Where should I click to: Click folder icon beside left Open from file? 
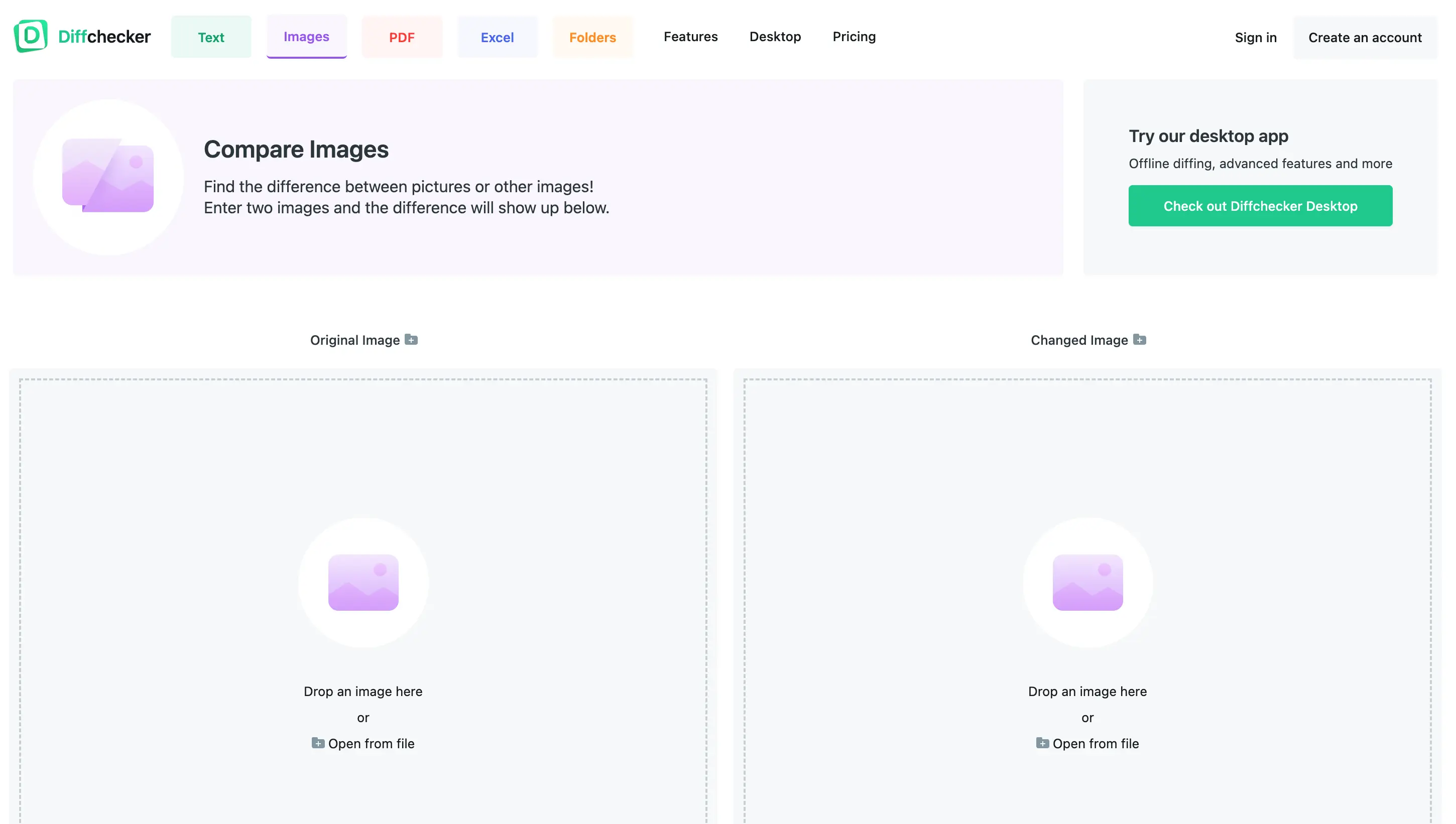(318, 743)
